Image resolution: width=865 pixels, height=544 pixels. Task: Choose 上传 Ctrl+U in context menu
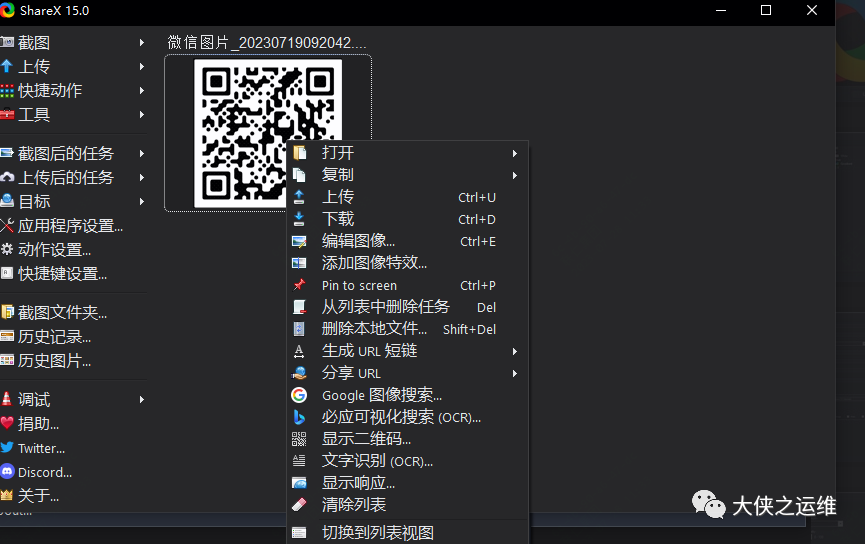408,197
